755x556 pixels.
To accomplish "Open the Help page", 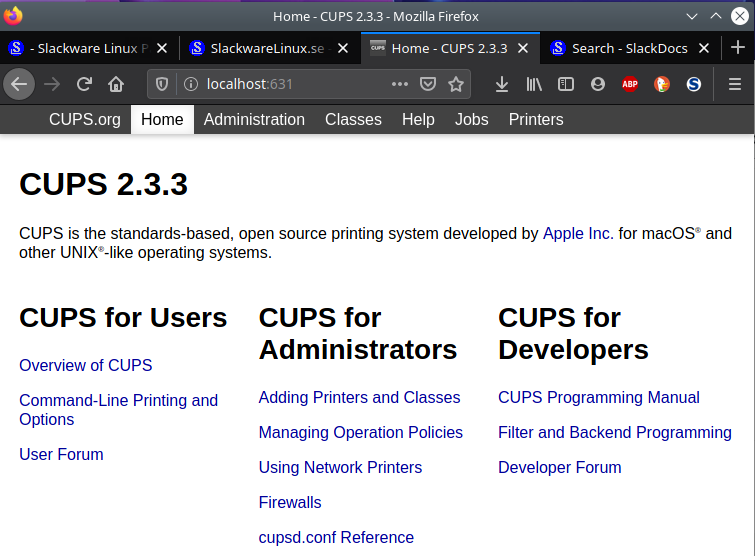I will [418, 119].
